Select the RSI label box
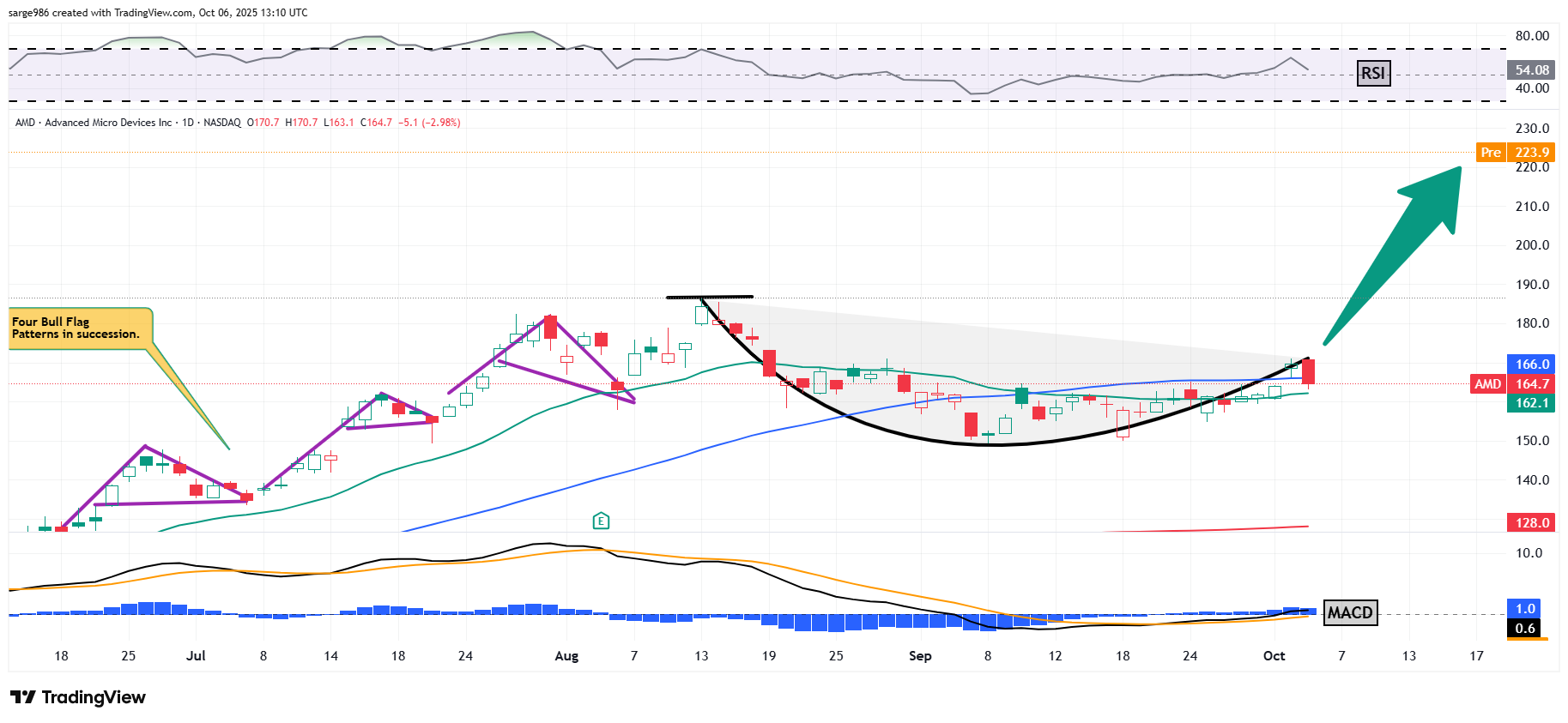Image resolution: width=1568 pixels, height=723 pixels. coord(1372,74)
